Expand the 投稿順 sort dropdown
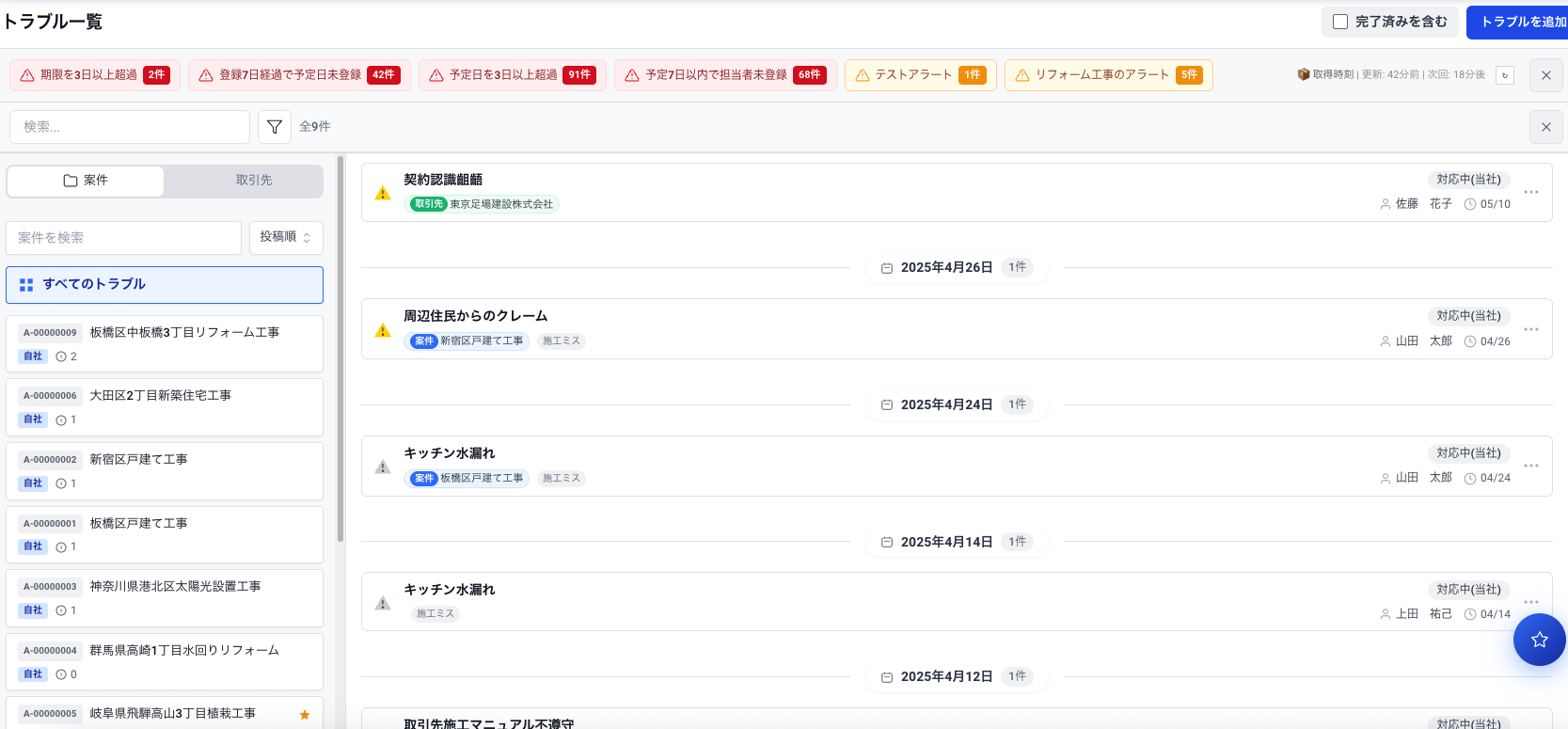Image resolution: width=1568 pixels, height=729 pixels. coord(286,237)
